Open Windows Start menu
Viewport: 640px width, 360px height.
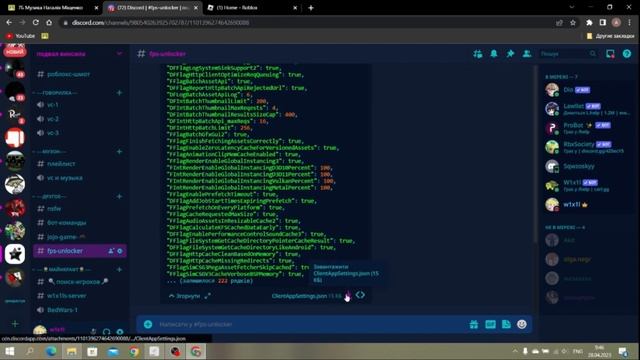(10, 351)
